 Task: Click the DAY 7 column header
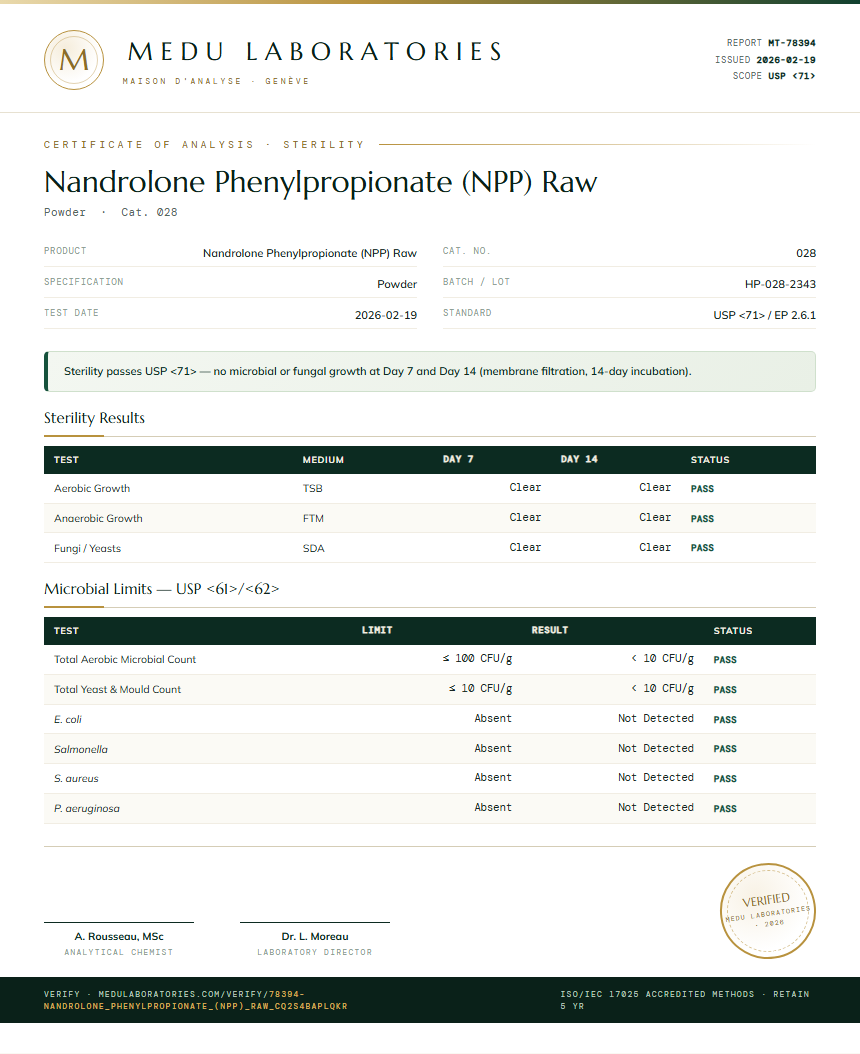pos(458,459)
